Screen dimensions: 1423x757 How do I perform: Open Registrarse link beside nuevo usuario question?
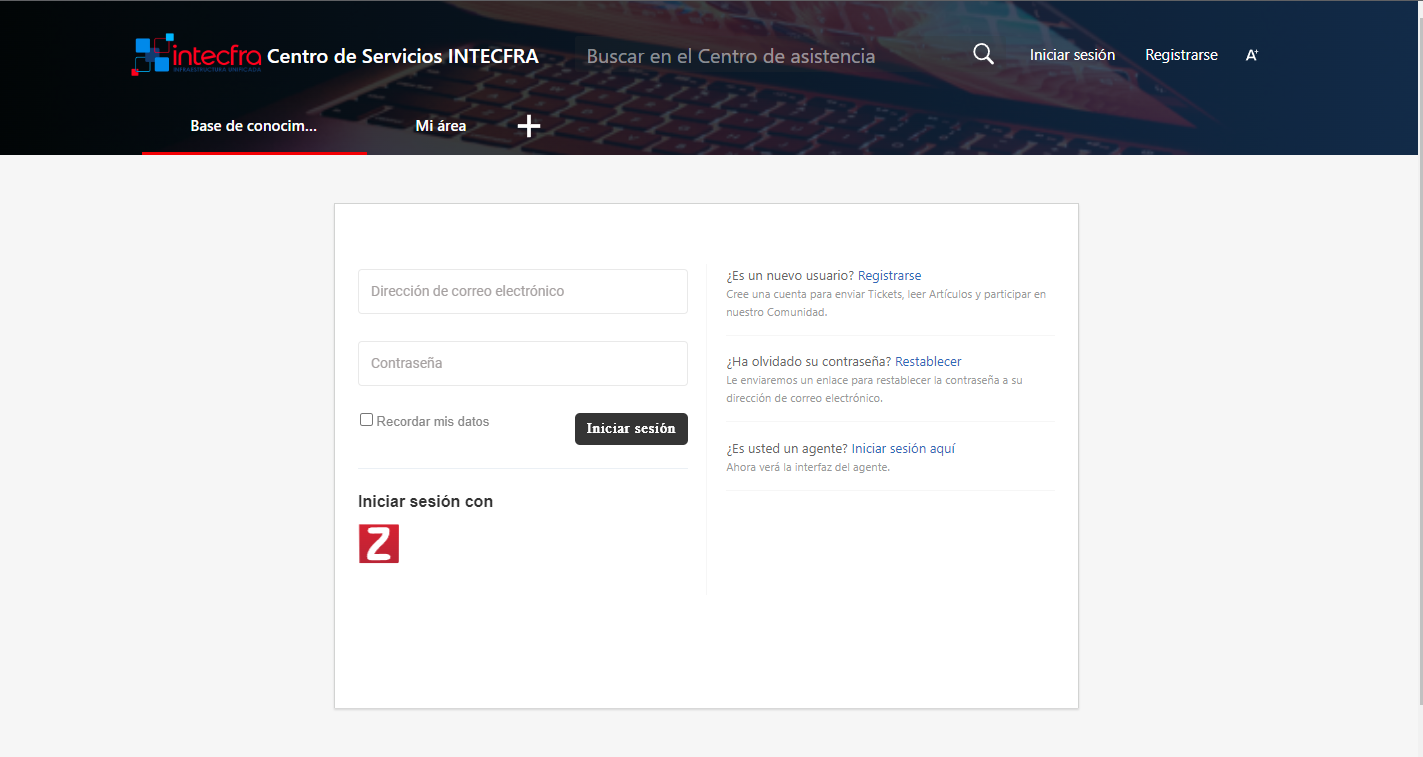(889, 276)
